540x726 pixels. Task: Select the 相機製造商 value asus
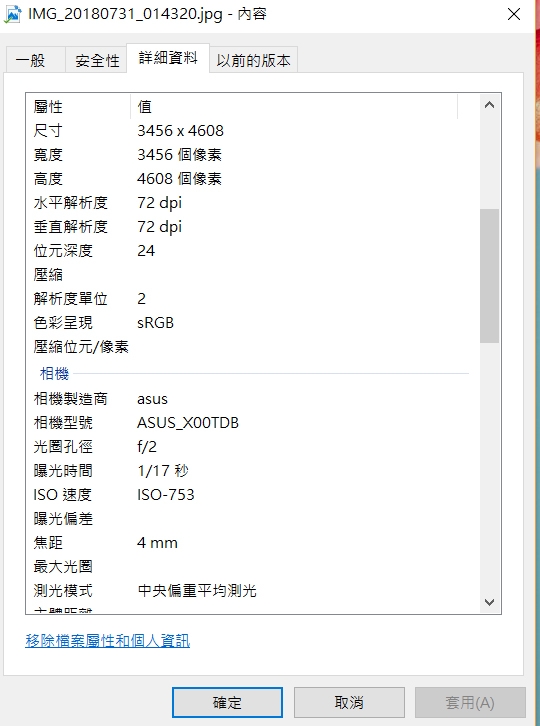tap(152, 399)
